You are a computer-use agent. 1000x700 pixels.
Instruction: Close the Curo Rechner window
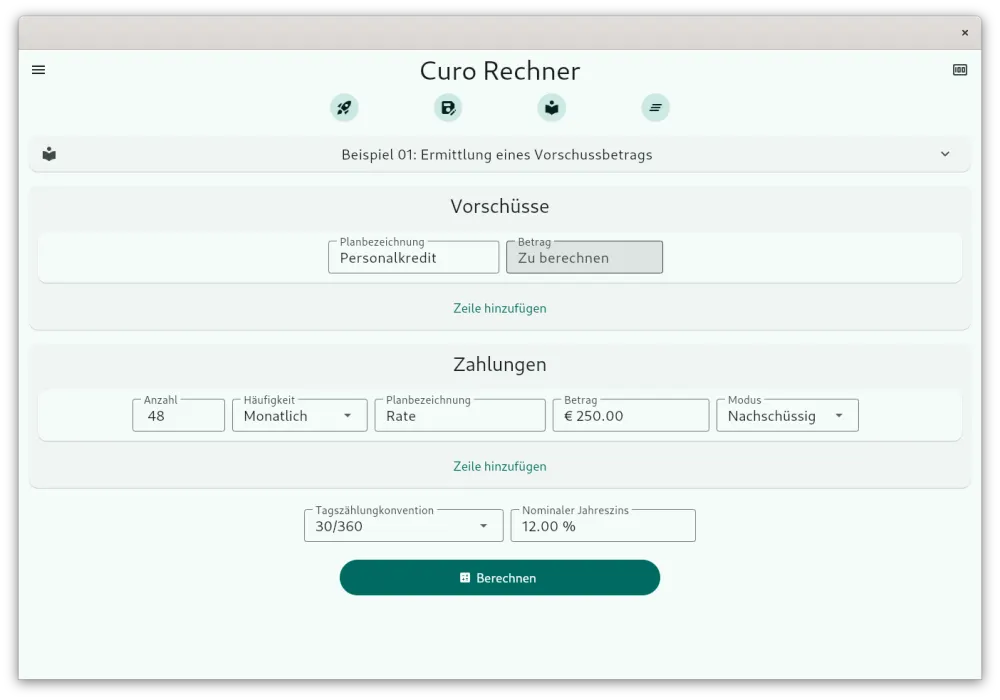(965, 33)
